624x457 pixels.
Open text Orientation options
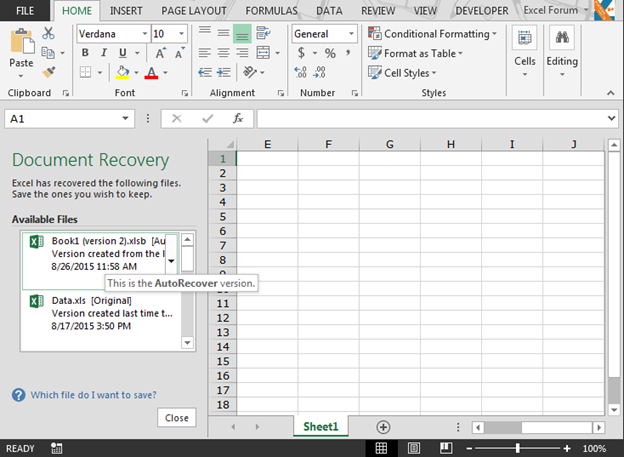pyautogui.click(x=250, y=72)
